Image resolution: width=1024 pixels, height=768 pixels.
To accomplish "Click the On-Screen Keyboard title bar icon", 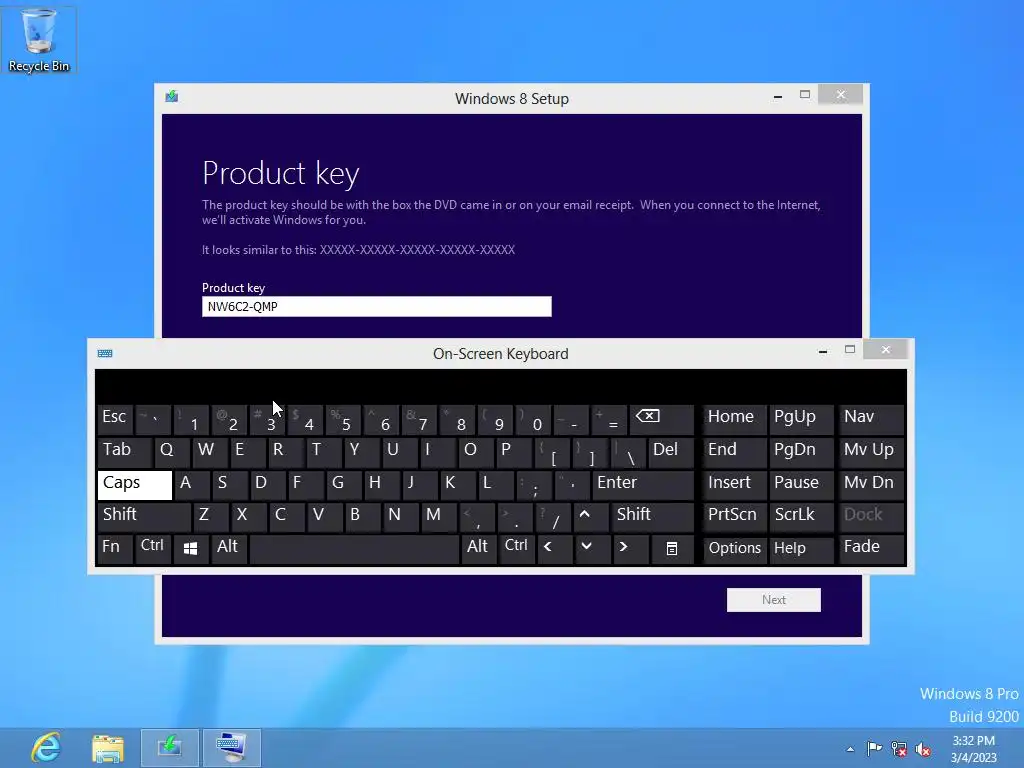I will 105,353.
